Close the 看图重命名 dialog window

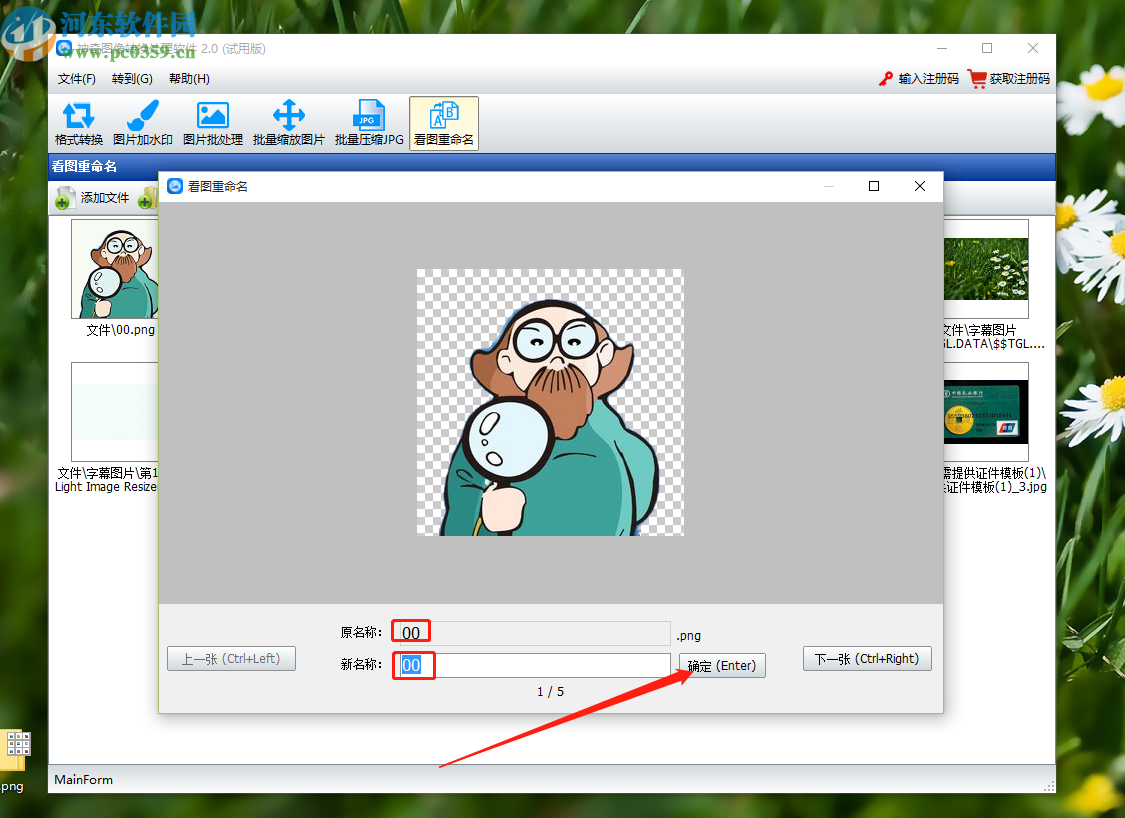[x=920, y=186]
